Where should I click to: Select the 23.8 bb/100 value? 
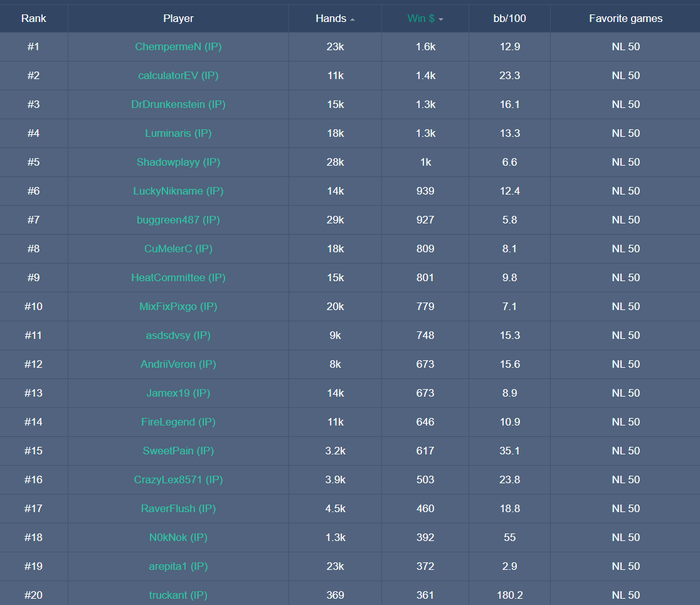(509, 480)
